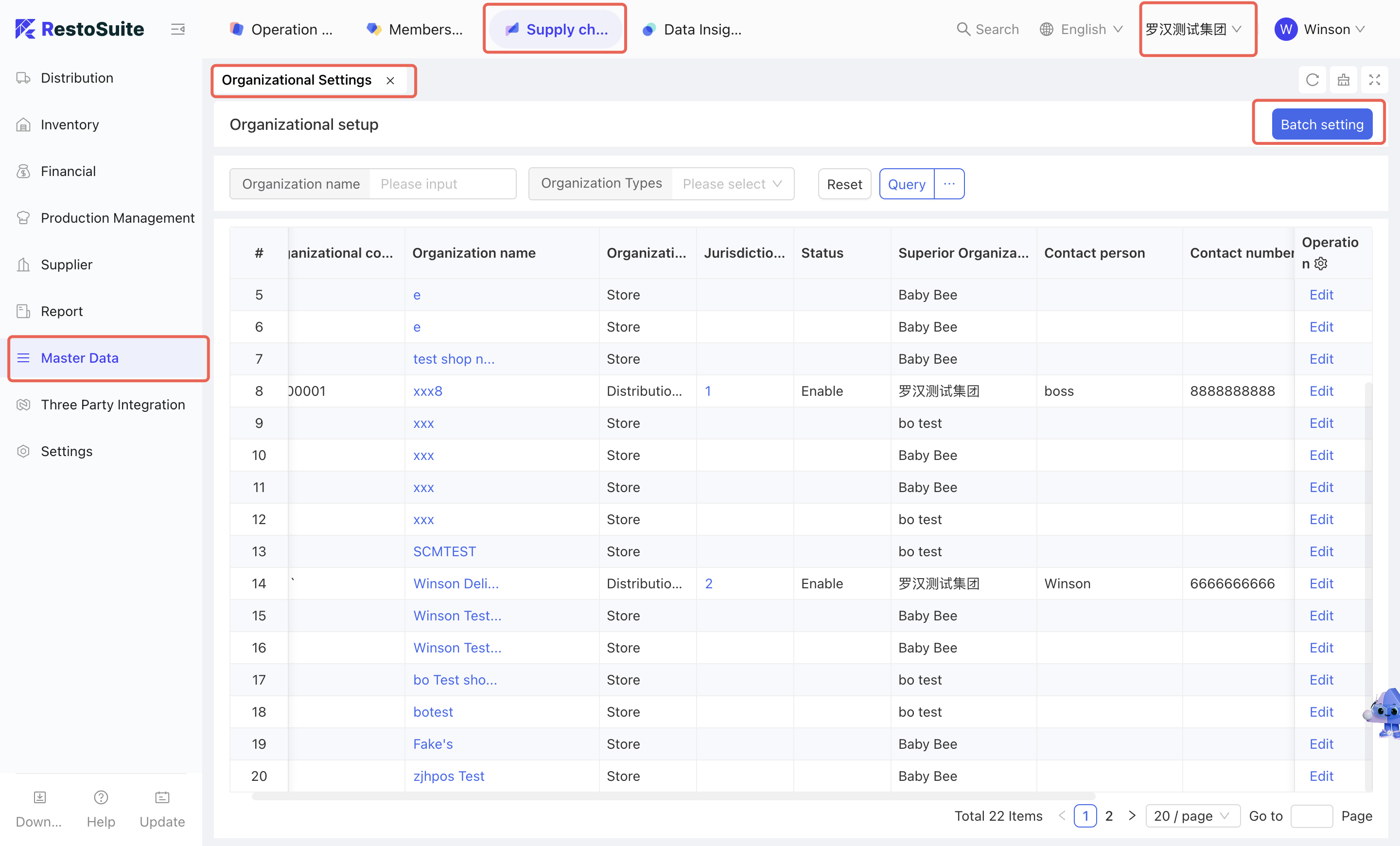Click the clear-tabs broom icon
Screen dimensions: 1400x846
(x=1343, y=80)
